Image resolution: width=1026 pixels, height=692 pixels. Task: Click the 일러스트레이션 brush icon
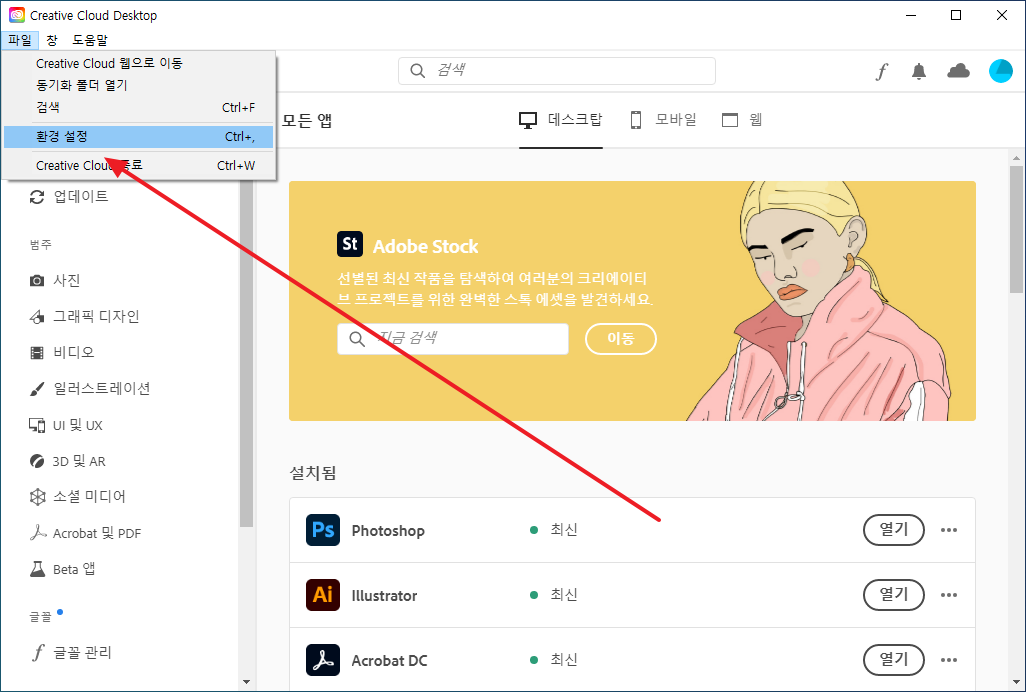(x=37, y=389)
